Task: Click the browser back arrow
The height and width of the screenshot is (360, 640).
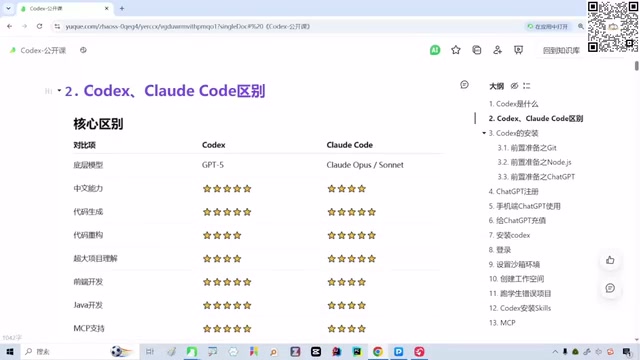Action: click(x=9, y=27)
